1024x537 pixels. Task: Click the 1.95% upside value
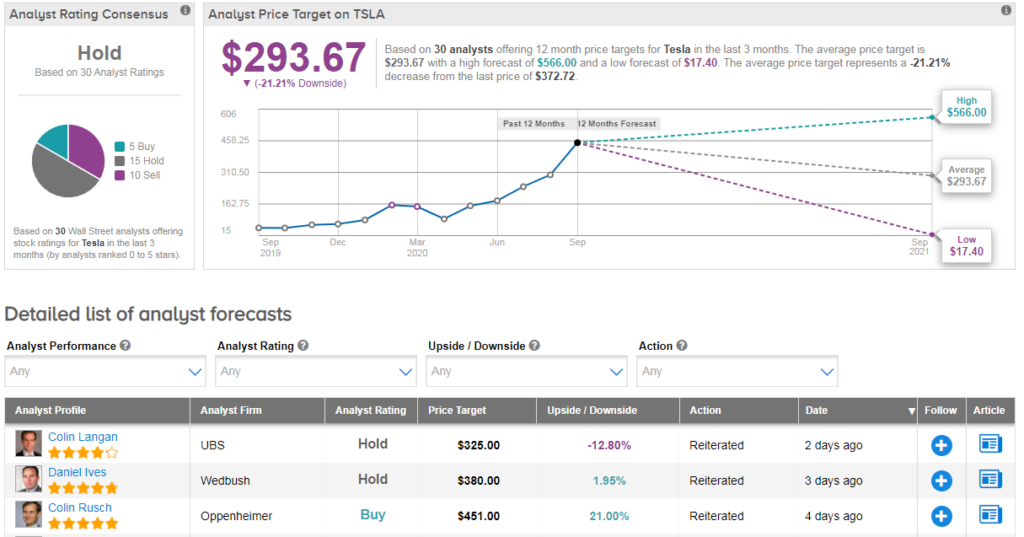pos(609,481)
